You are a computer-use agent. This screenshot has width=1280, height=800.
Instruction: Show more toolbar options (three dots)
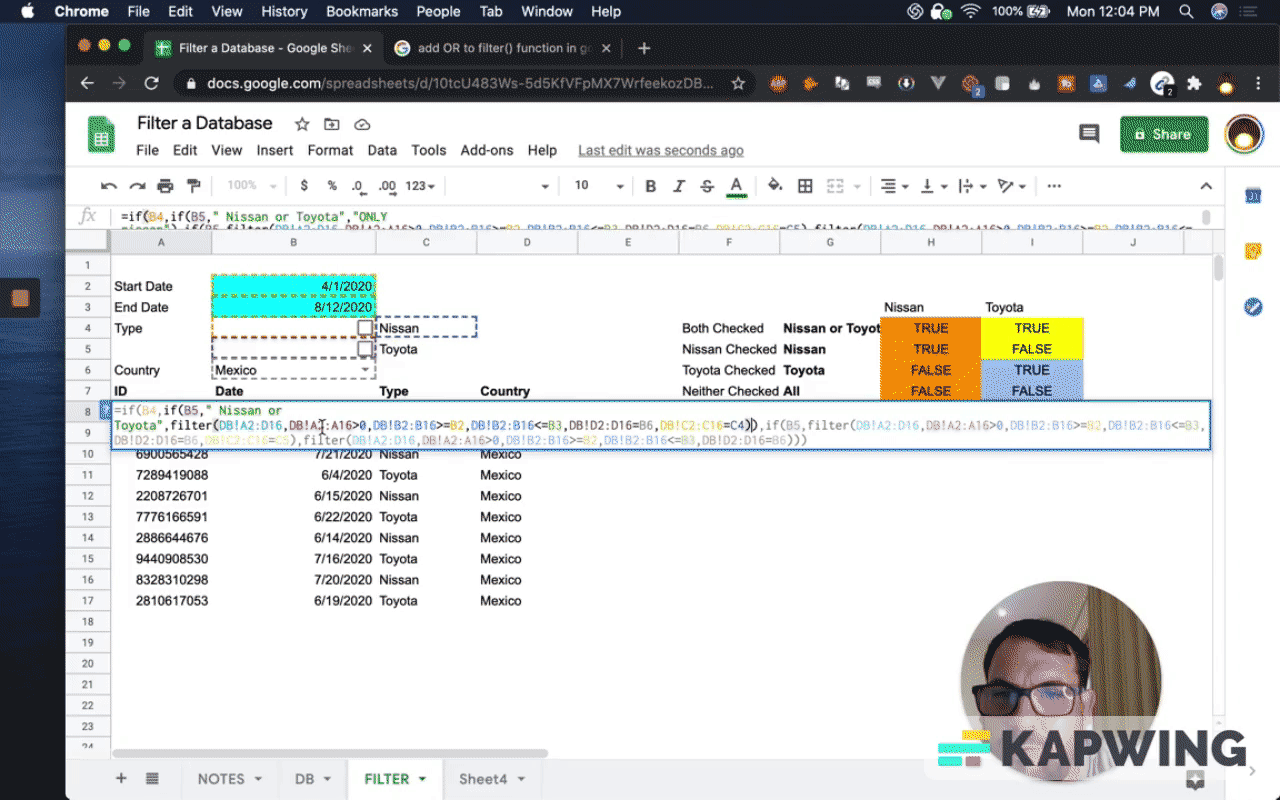1053,186
